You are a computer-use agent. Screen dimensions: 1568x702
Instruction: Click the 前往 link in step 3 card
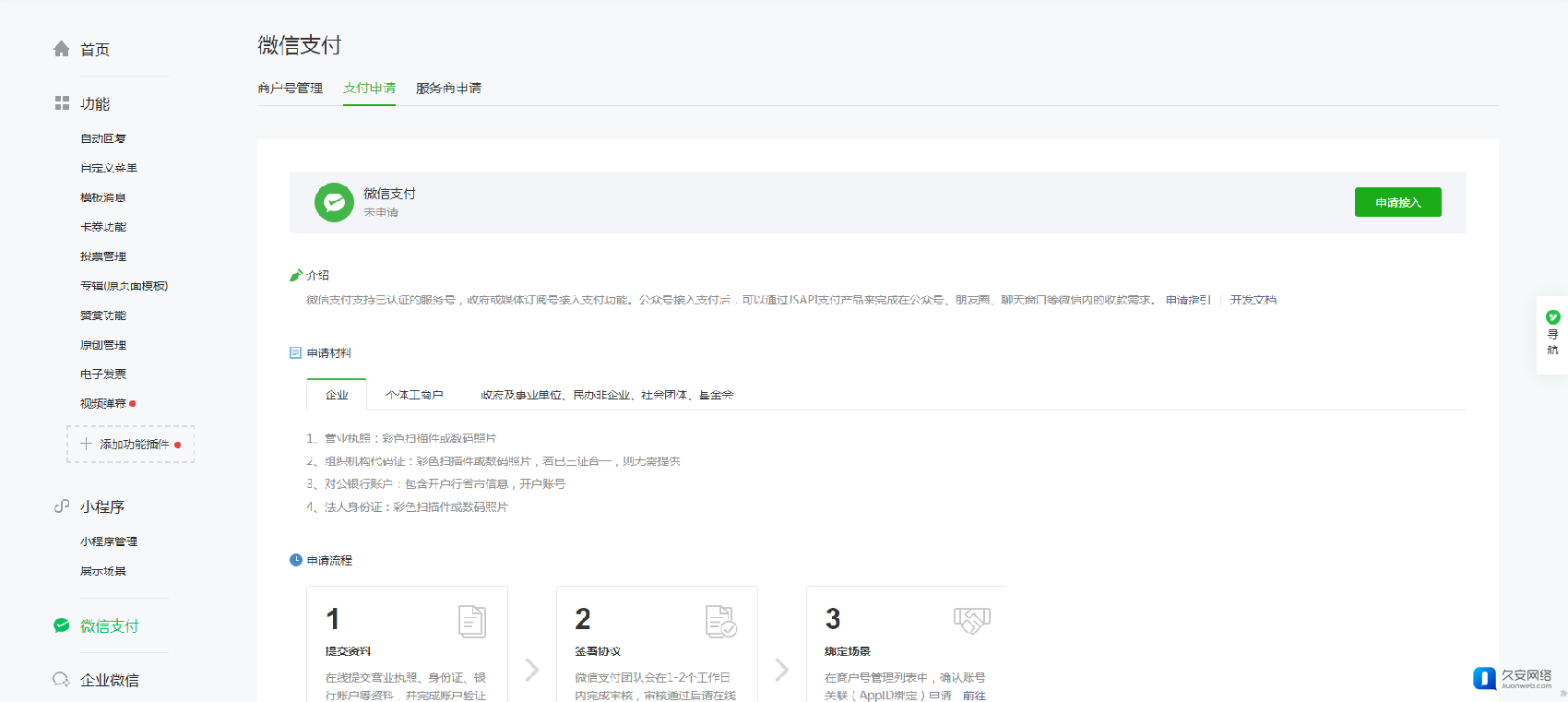coord(974,696)
